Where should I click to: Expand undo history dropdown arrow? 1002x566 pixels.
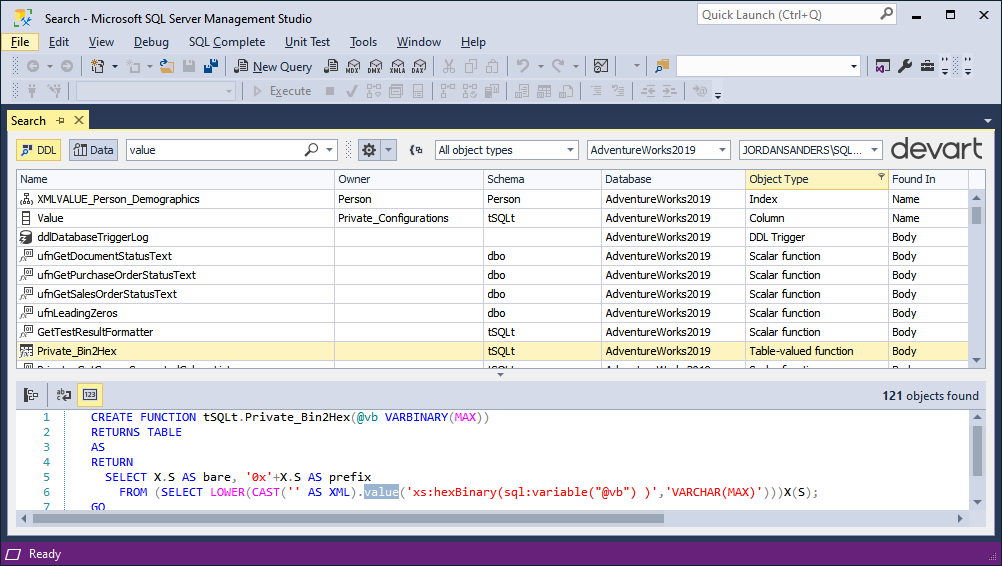click(x=540, y=66)
